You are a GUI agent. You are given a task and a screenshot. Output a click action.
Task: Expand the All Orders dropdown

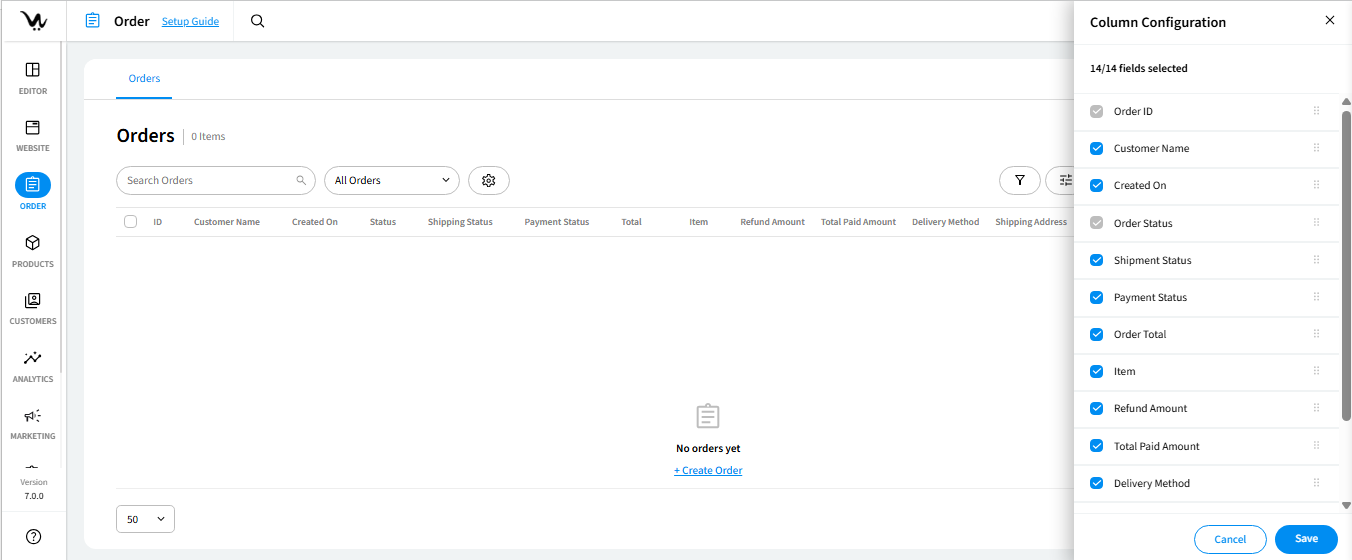pos(391,180)
